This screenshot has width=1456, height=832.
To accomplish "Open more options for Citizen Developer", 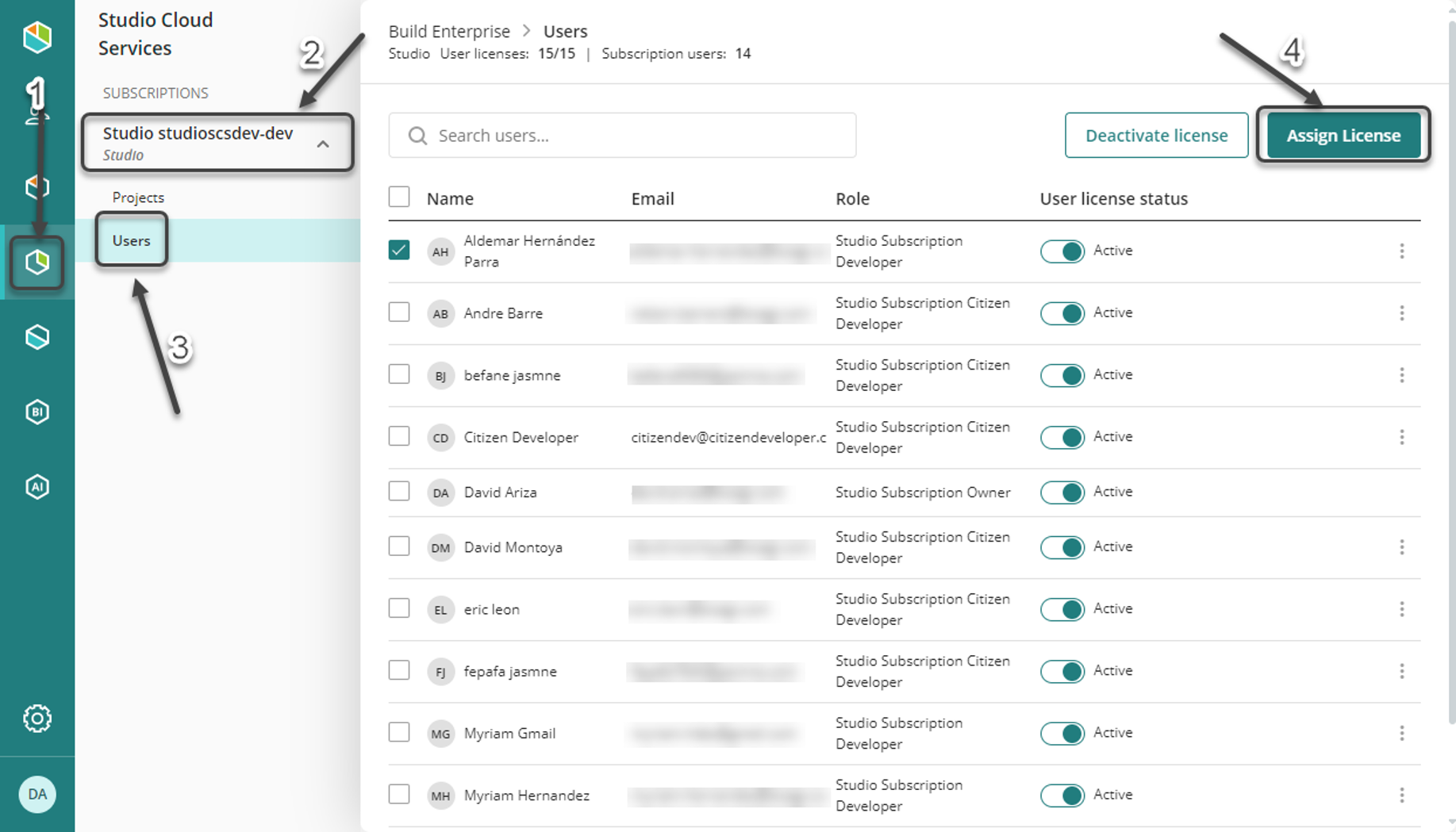I will pyautogui.click(x=1402, y=437).
